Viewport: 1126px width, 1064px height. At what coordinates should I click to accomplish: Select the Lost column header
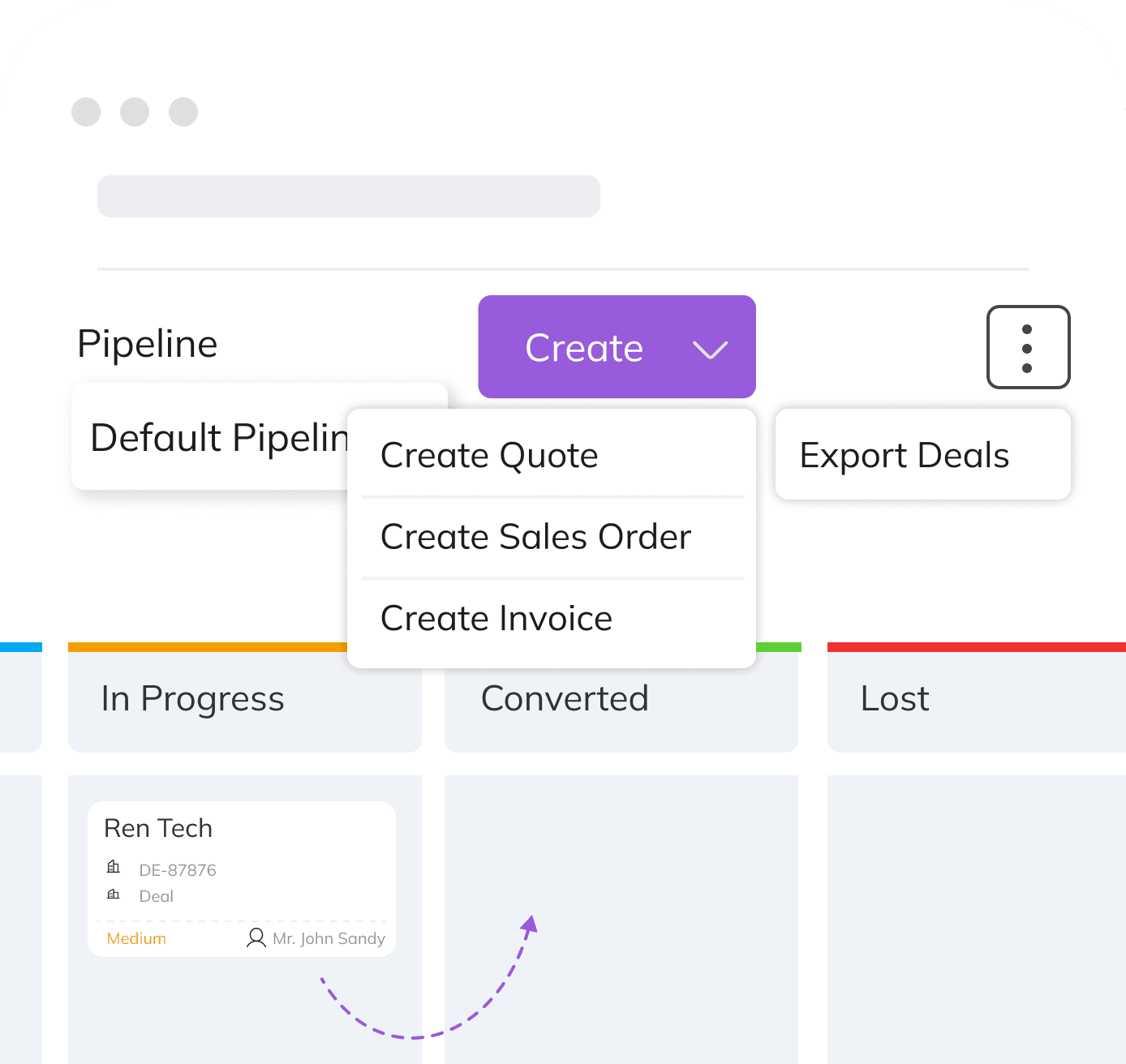click(x=895, y=699)
